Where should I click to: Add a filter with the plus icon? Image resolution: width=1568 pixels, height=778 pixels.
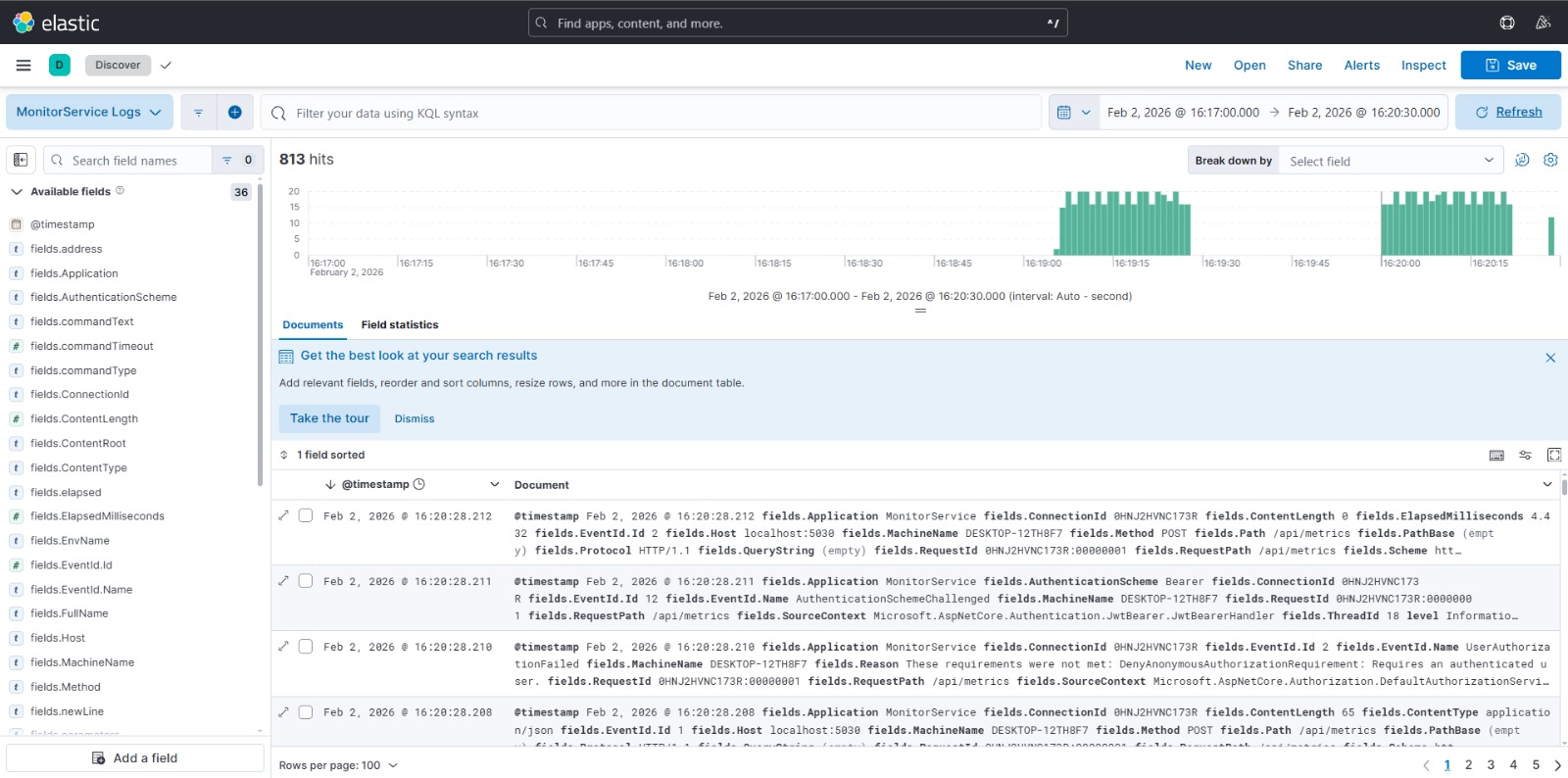click(x=234, y=113)
